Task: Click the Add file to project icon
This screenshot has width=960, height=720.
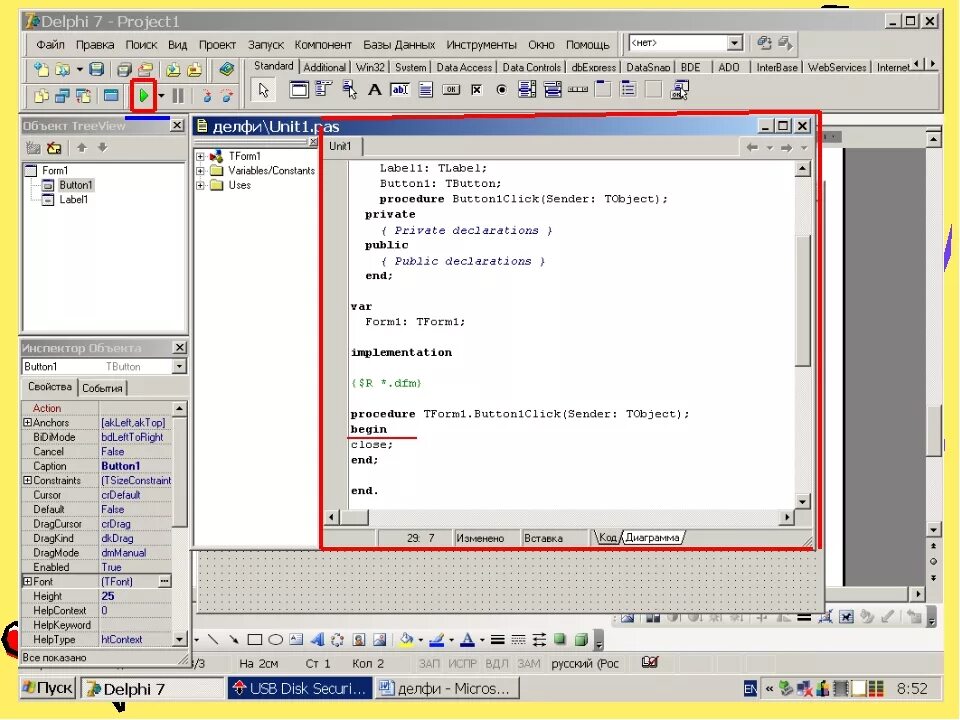Action: tap(173, 70)
